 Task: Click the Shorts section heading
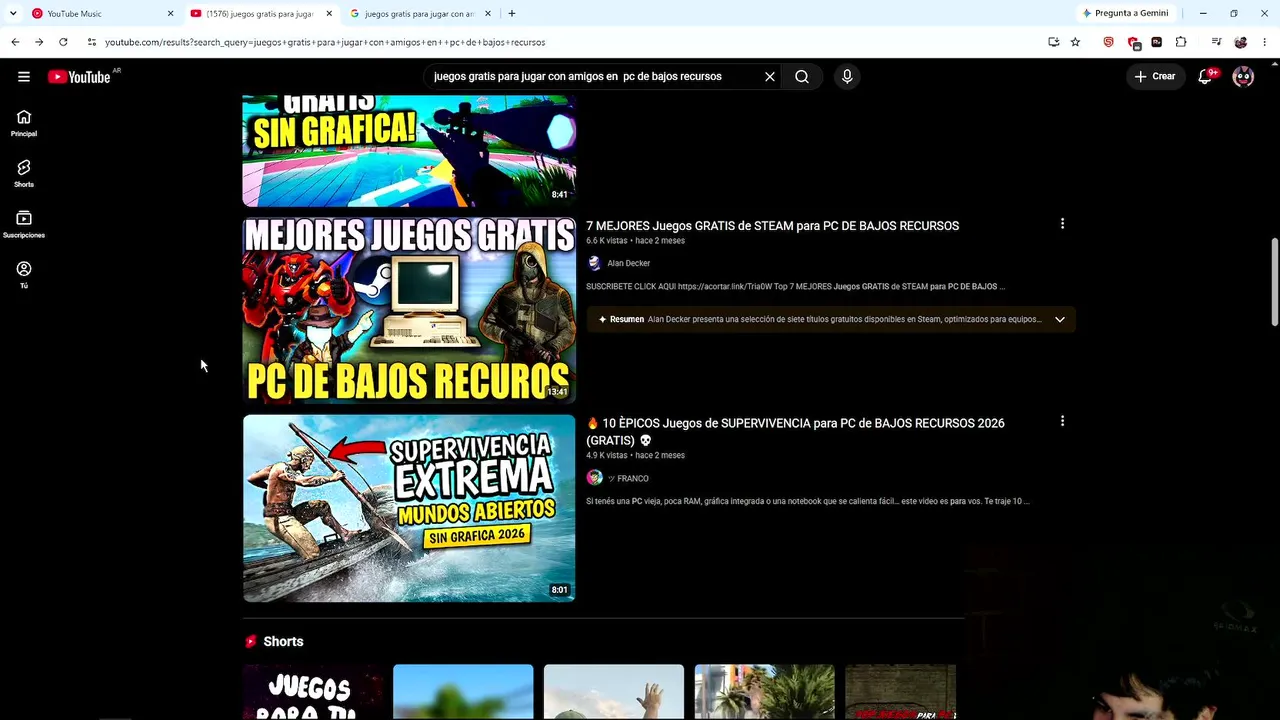point(283,642)
